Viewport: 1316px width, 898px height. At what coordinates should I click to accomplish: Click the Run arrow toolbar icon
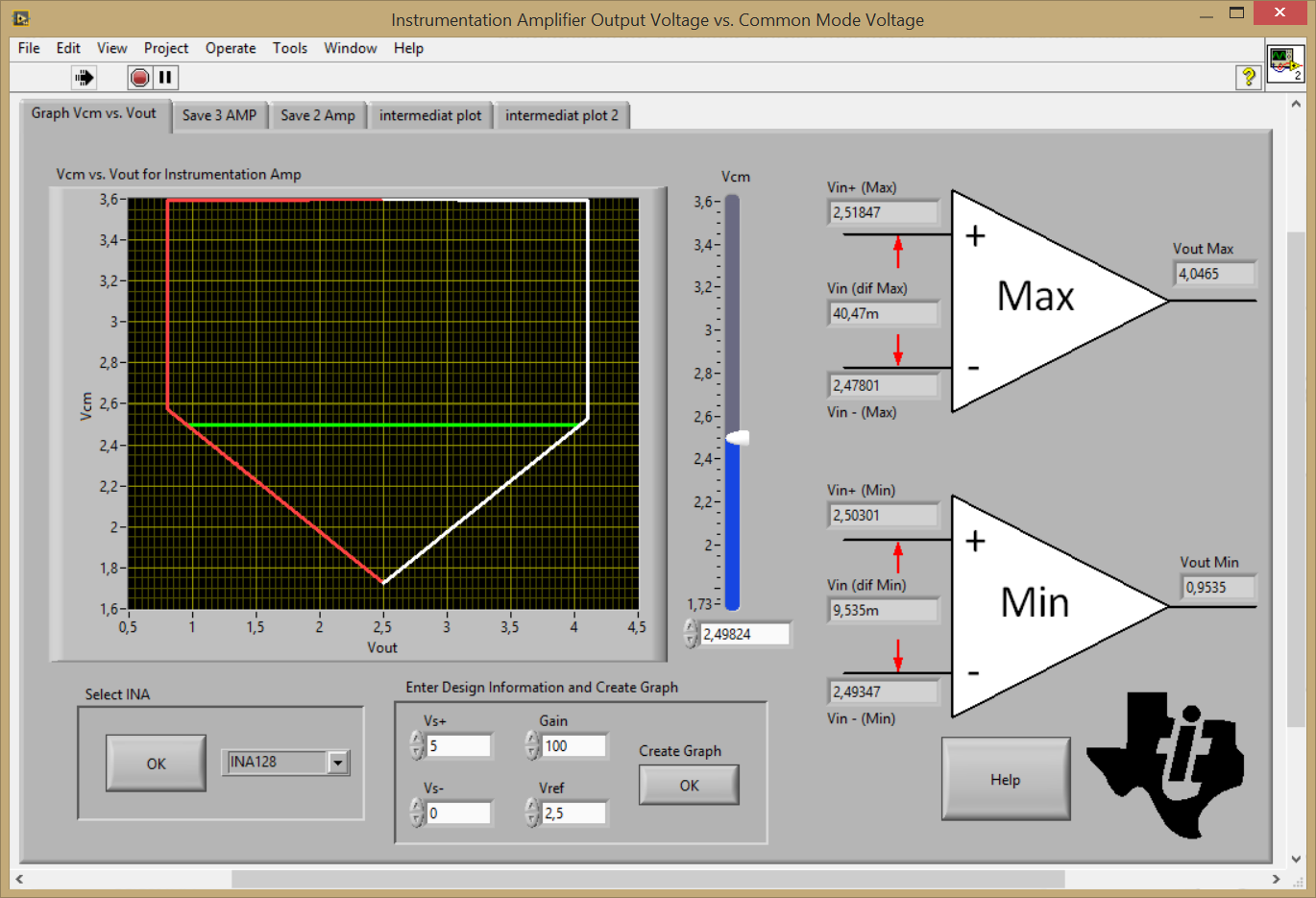pos(85,78)
